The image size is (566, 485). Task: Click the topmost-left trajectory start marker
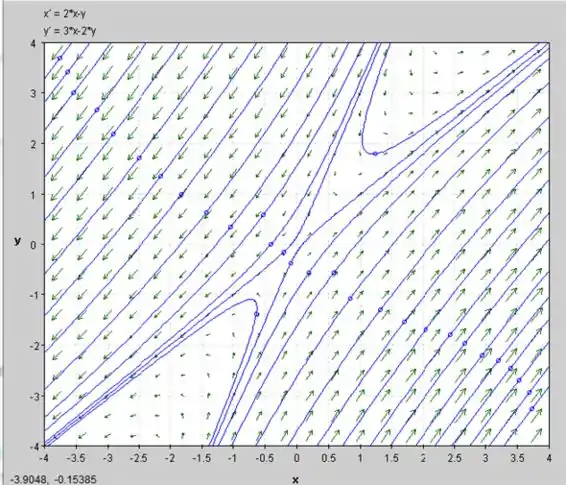pyautogui.click(x=60, y=58)
